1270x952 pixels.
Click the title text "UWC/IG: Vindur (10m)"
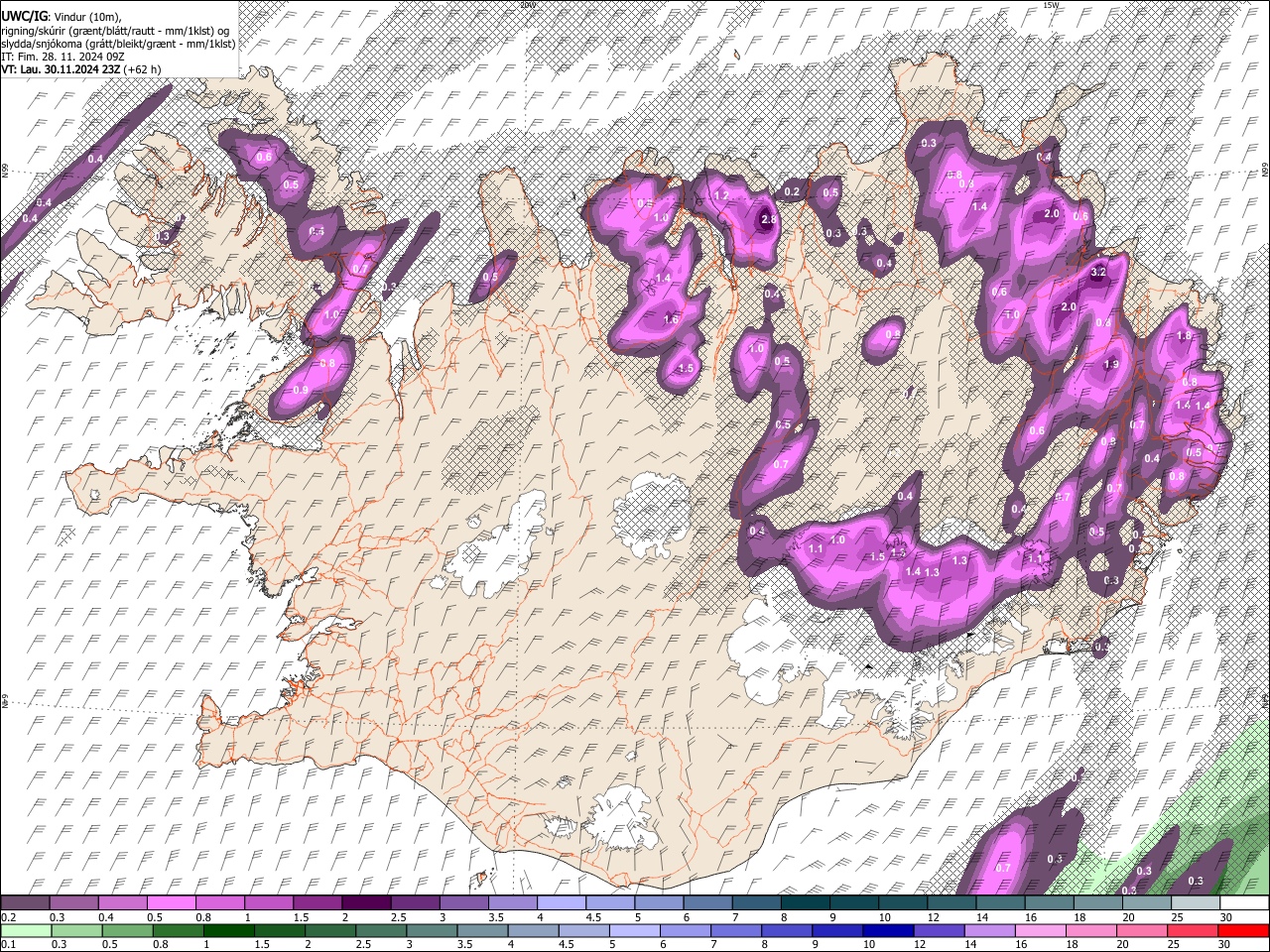[62, 17]
